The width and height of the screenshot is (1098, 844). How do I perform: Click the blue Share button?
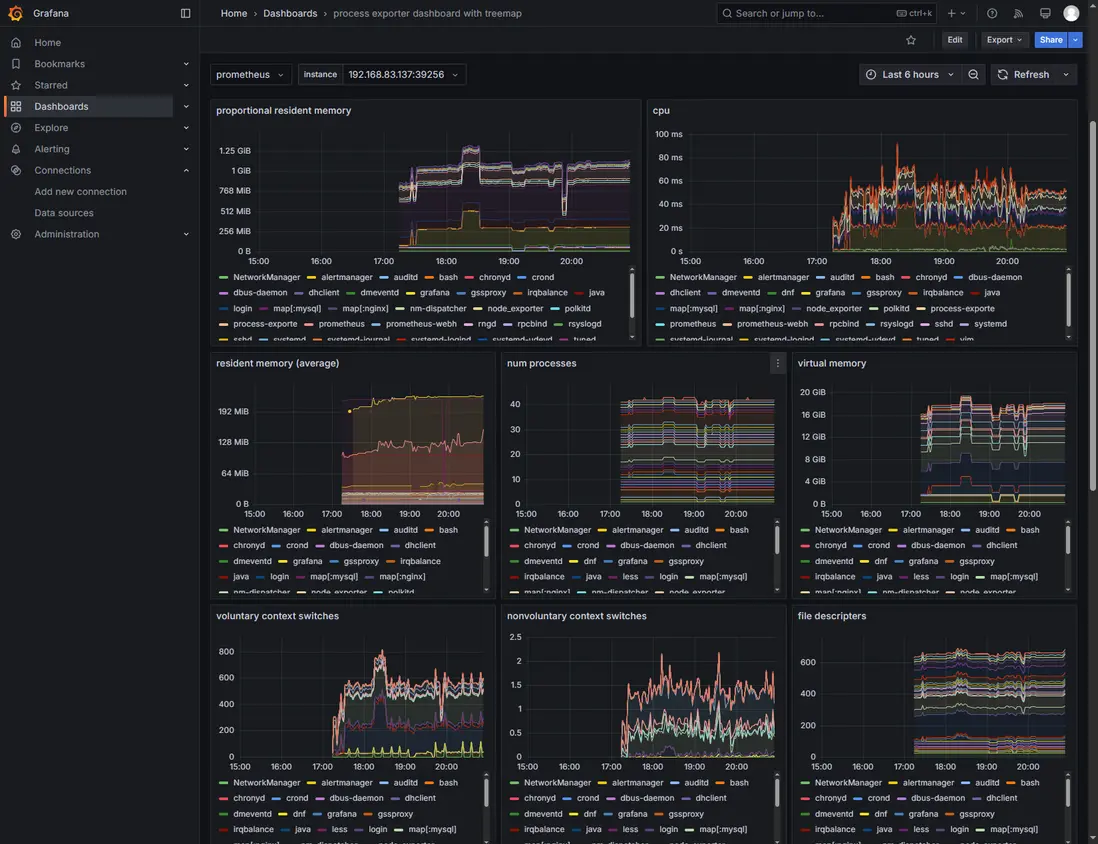[x=1050, y=40]
